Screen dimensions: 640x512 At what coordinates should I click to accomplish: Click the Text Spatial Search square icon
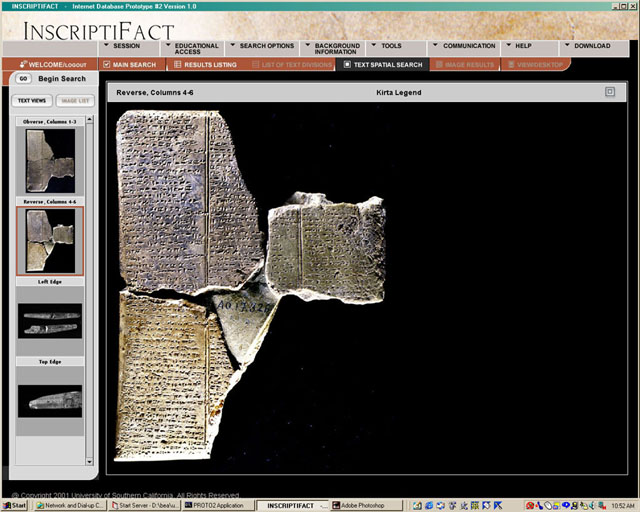pyautogui.click(x=347, y=65)
